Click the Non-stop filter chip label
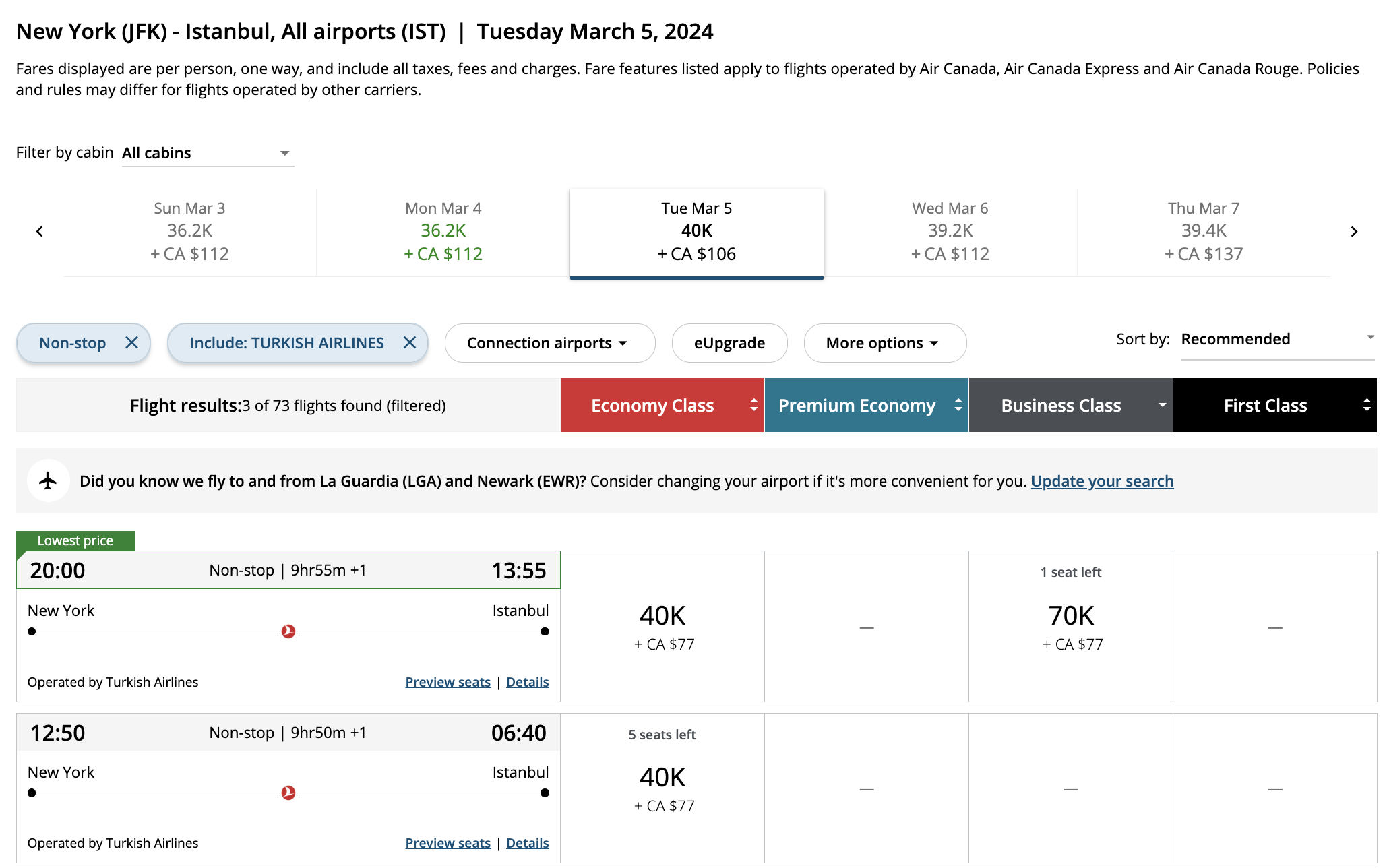 pos(72,343)
